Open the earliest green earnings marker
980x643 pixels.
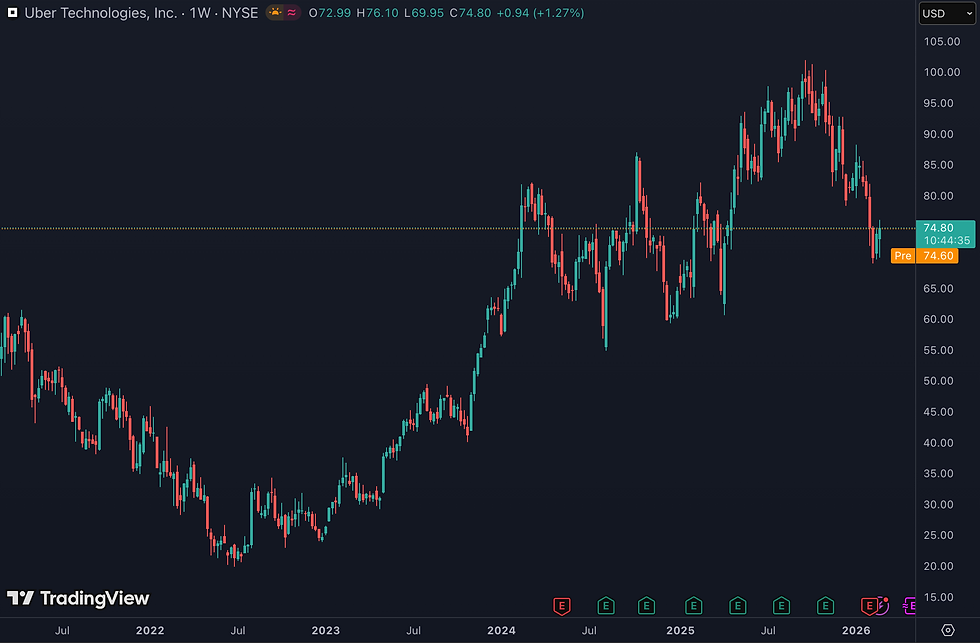pos(606,606)
